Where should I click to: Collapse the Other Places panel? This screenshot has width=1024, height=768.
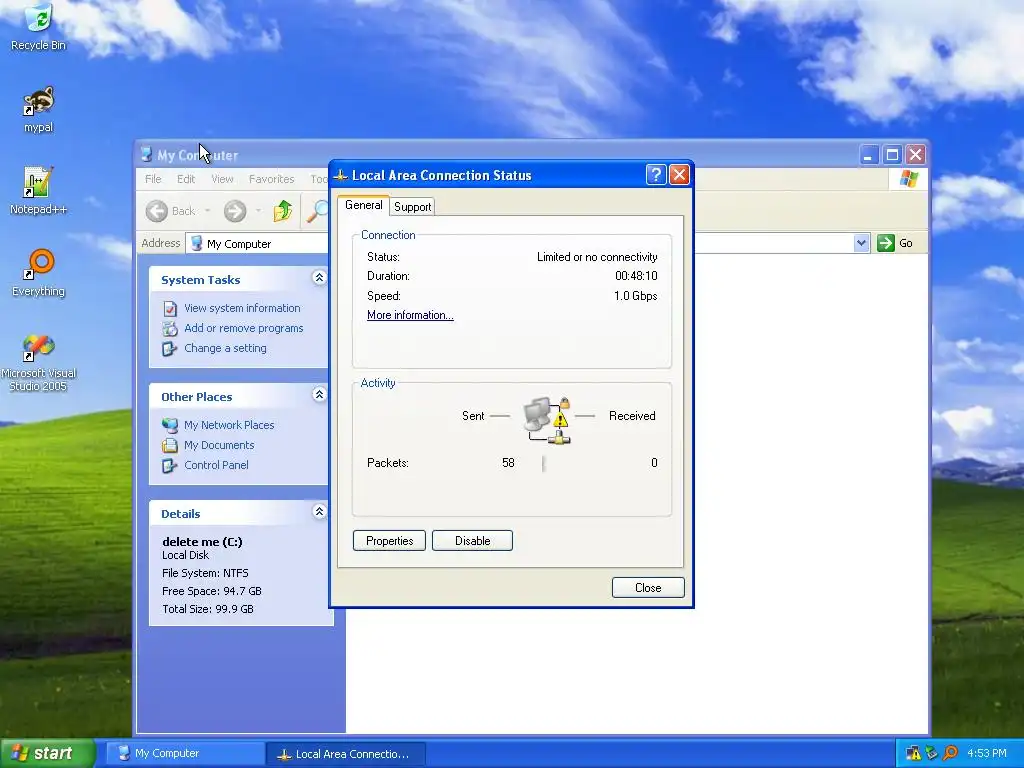[319, 394]
